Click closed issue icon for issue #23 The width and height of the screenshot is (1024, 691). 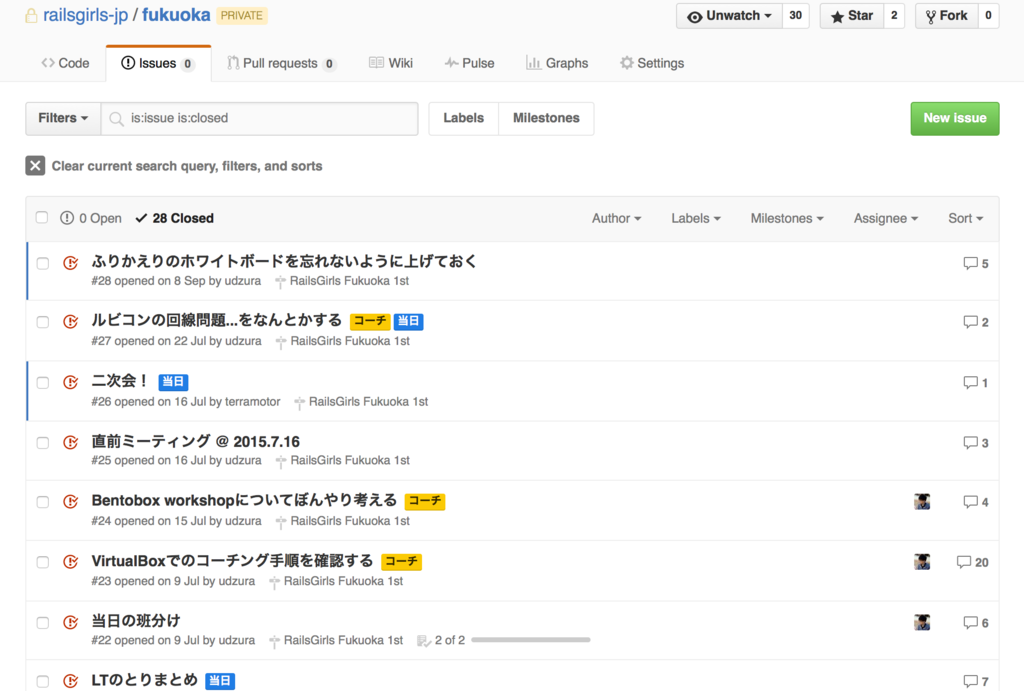coord(71,562)
